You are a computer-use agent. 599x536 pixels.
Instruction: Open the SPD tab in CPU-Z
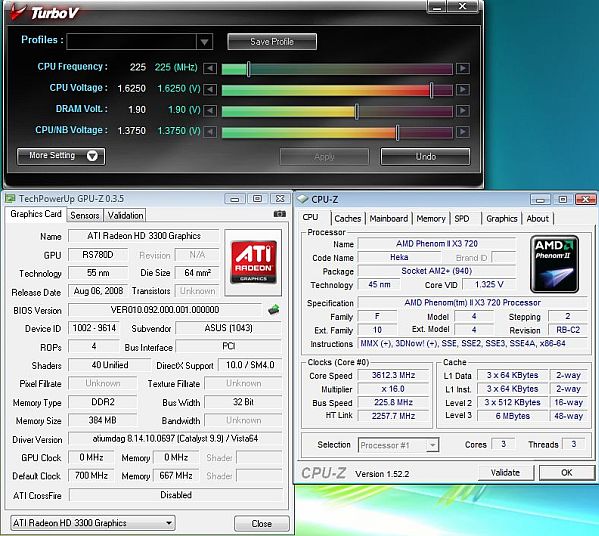point(461,219)
